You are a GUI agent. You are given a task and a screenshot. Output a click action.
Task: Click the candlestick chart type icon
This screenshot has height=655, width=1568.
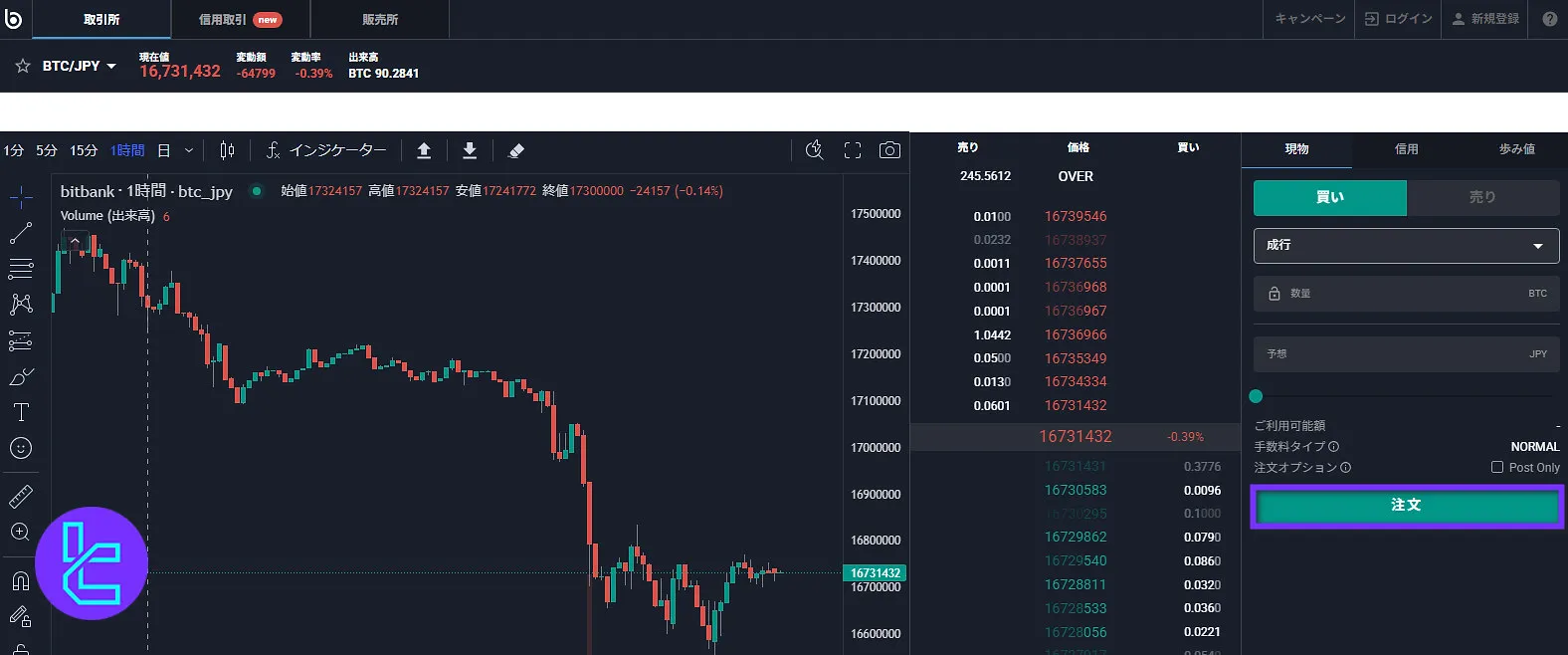pyautogui.click(x=227, y=150)
